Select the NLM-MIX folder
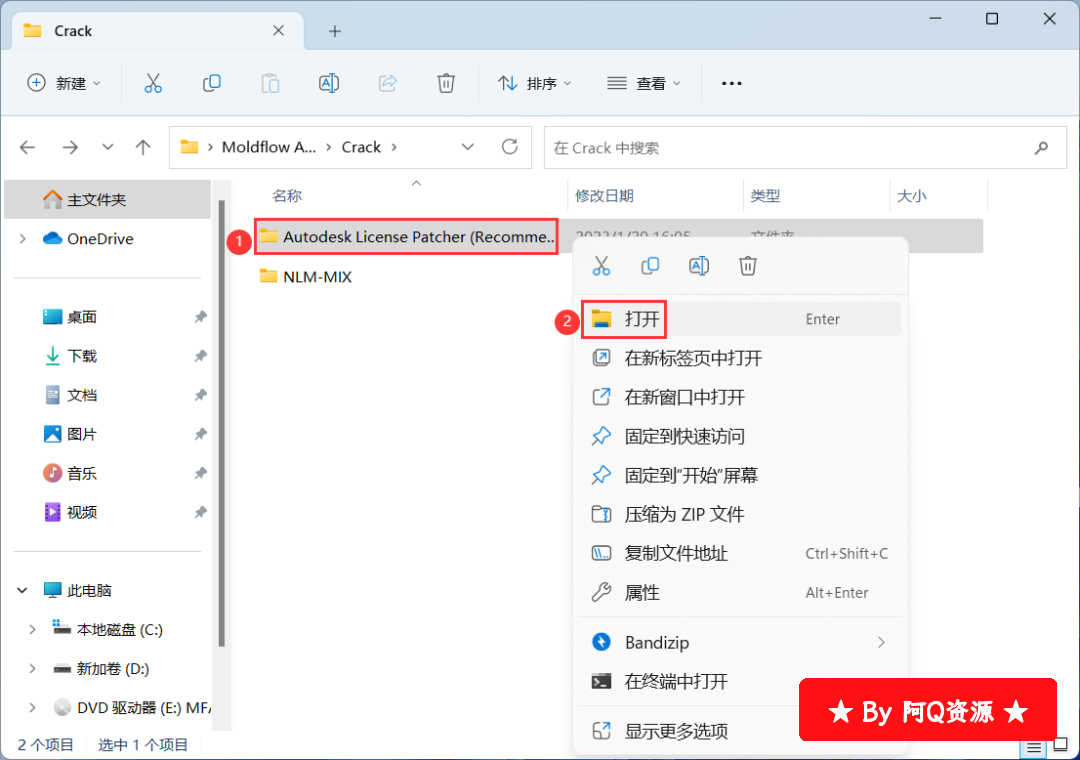The width and height of the screenshot is (1080, 760). (306, 277)
